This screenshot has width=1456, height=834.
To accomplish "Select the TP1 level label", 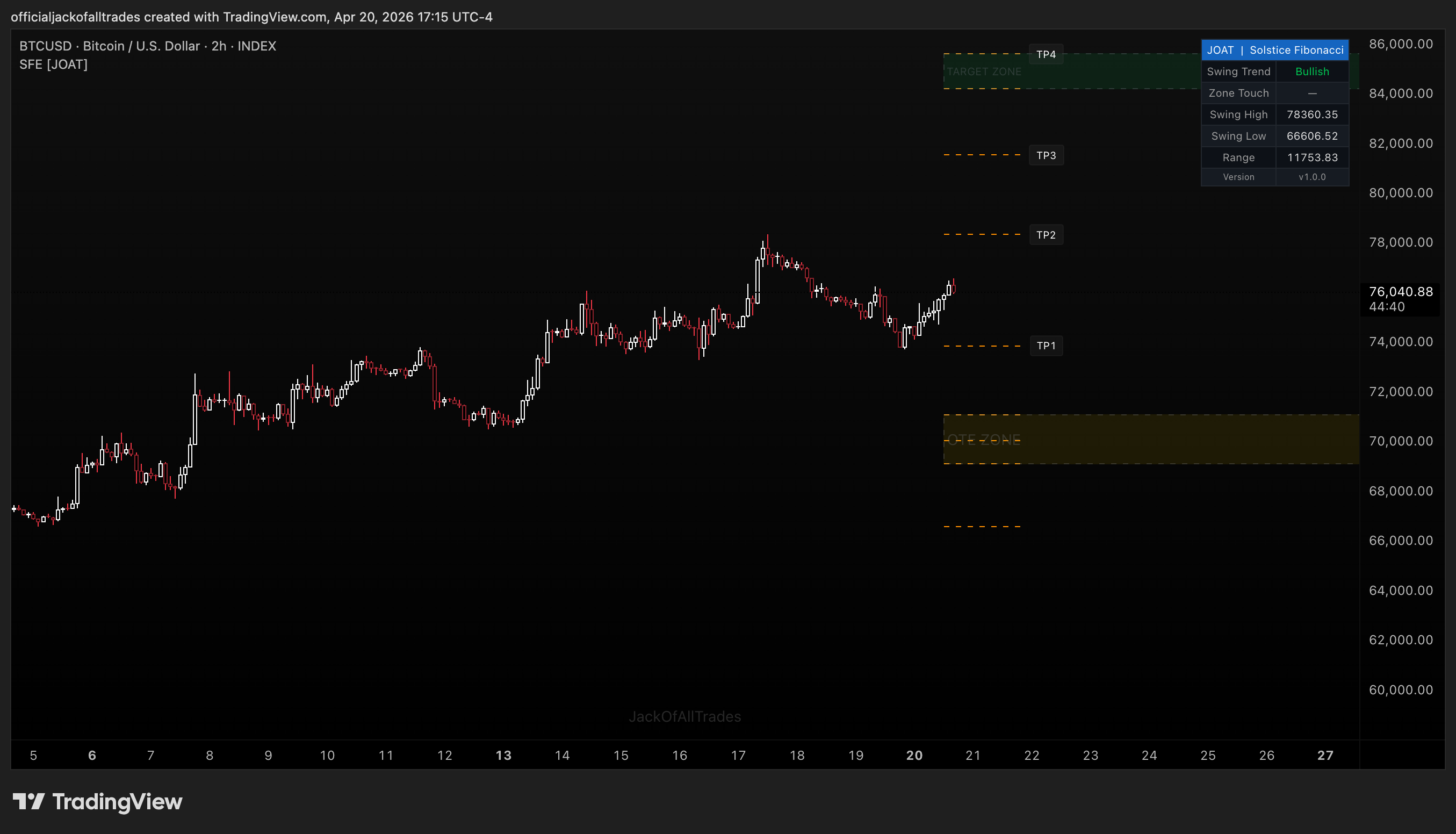I will (1046, 346).
